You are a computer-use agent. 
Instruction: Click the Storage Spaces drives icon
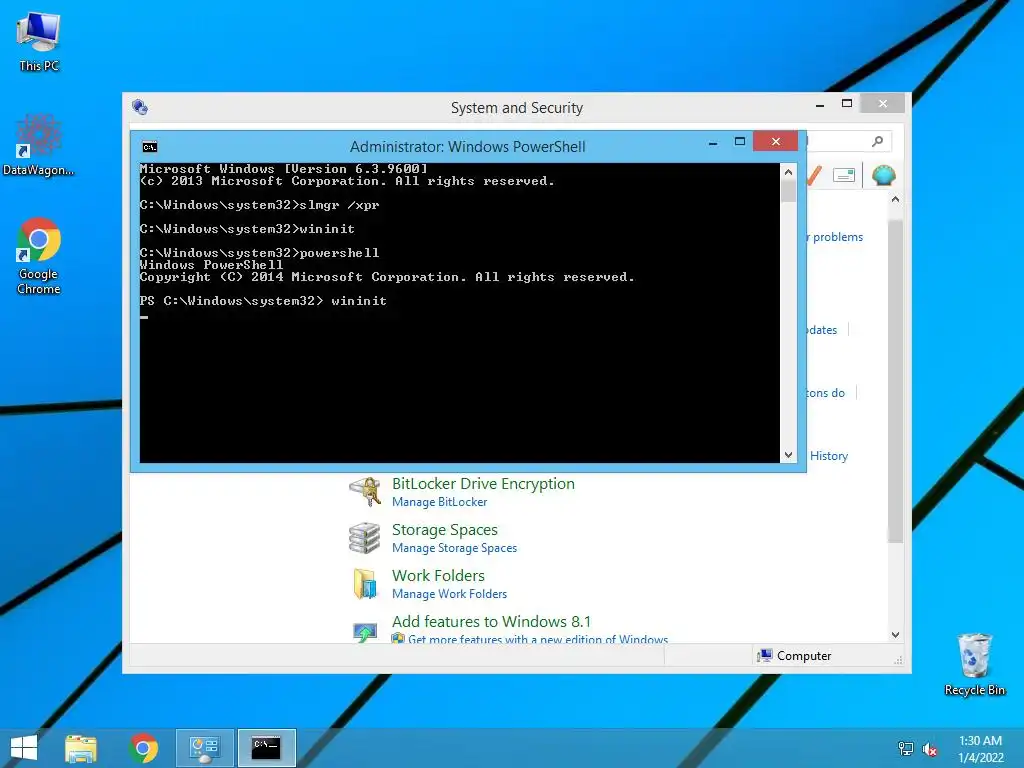pos(364,537)
